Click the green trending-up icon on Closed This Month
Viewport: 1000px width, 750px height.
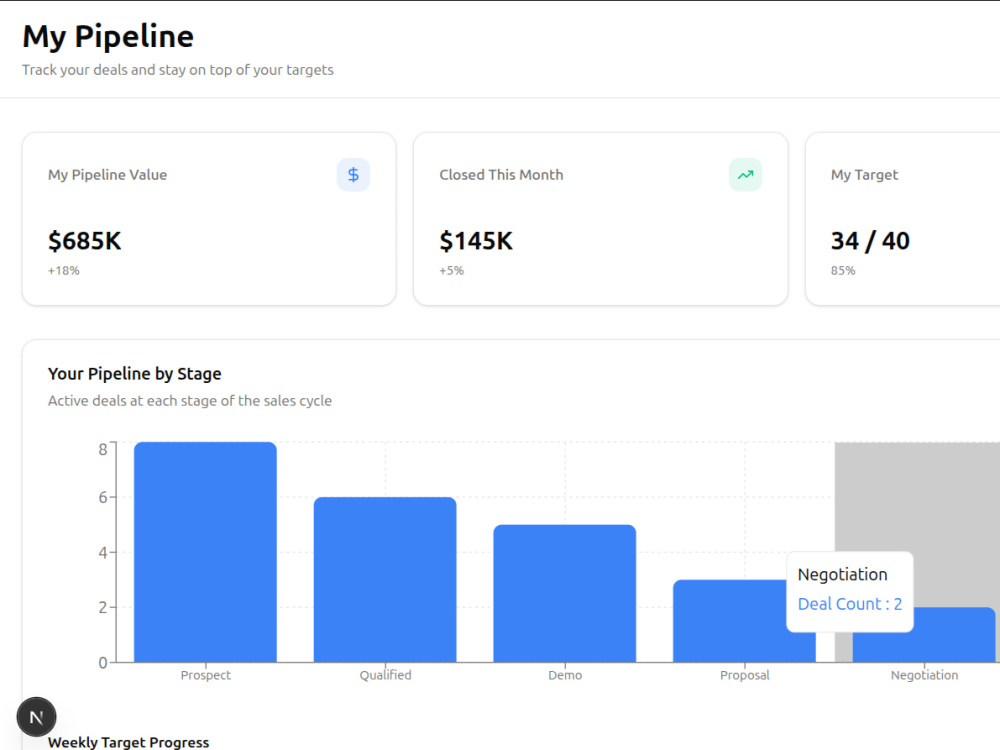[745, 175]
